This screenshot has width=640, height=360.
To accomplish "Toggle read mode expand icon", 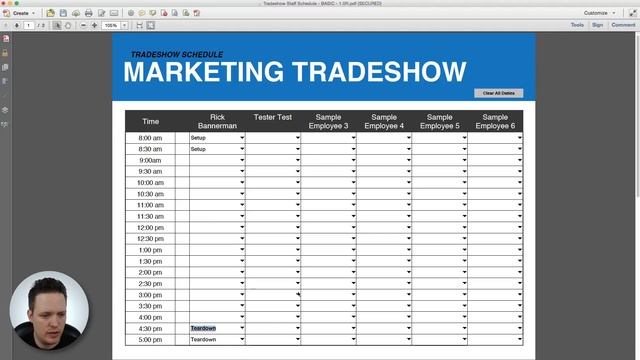I will [633, 13].
